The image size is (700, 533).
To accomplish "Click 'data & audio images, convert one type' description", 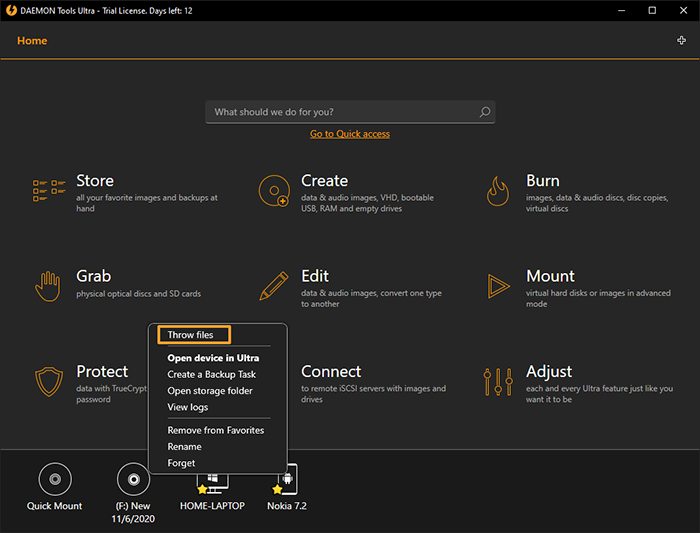I will coord(371,299).
